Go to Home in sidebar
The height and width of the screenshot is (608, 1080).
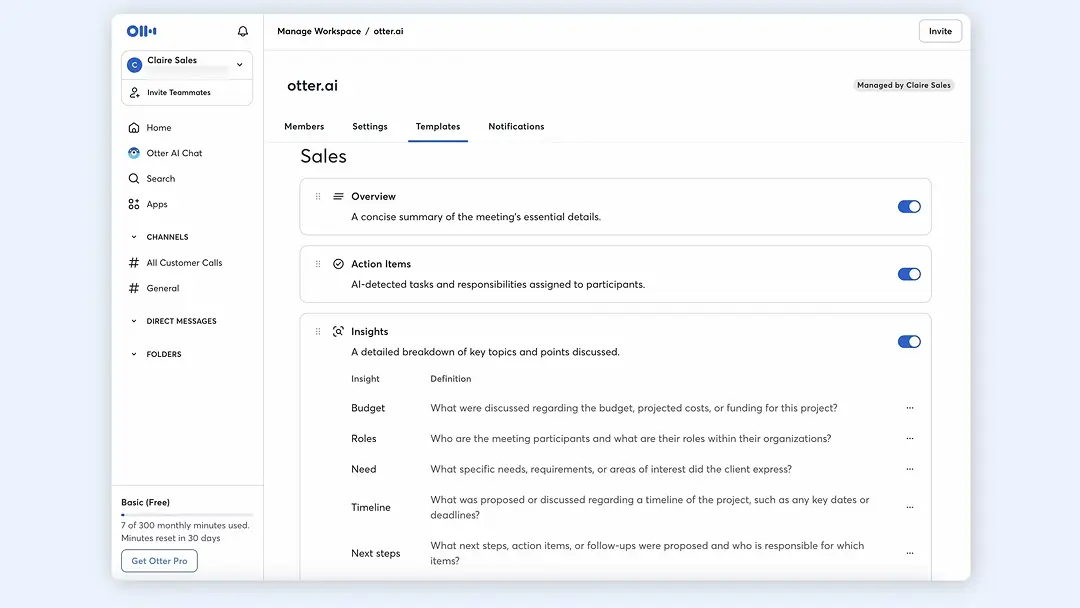click(x=158, y=127)
